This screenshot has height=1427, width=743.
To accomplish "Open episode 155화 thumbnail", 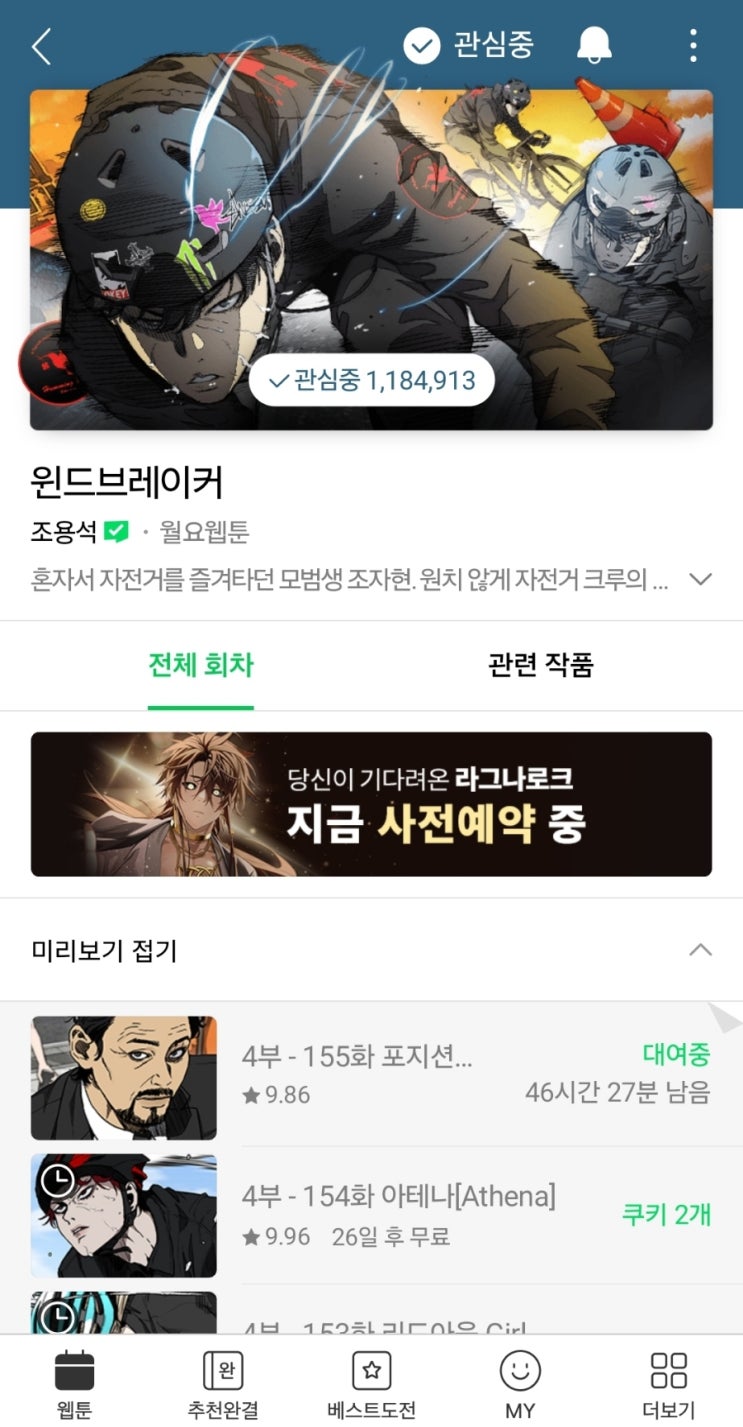I will tap(123, 1078).
